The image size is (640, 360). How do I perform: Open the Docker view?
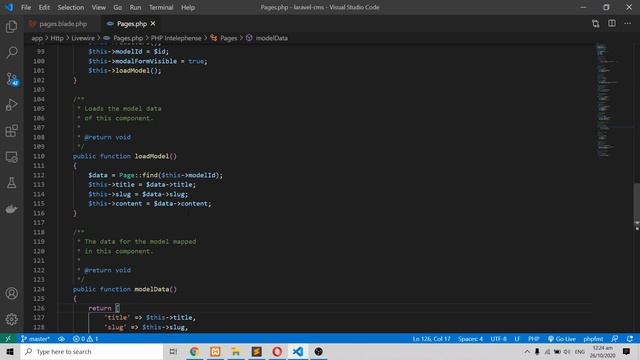tap(11, 209)
